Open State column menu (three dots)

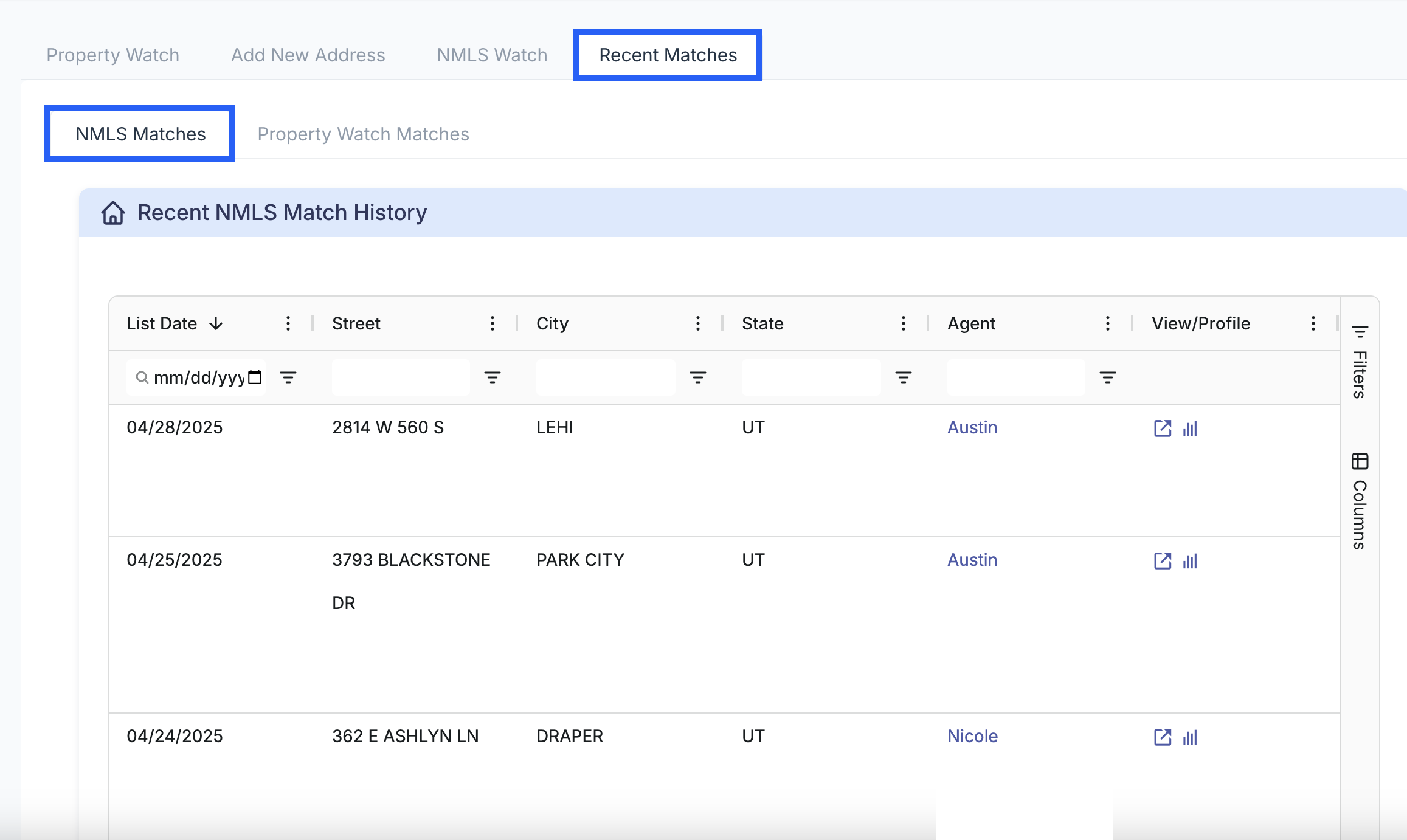pyautogui.click(x=904, y=323)
